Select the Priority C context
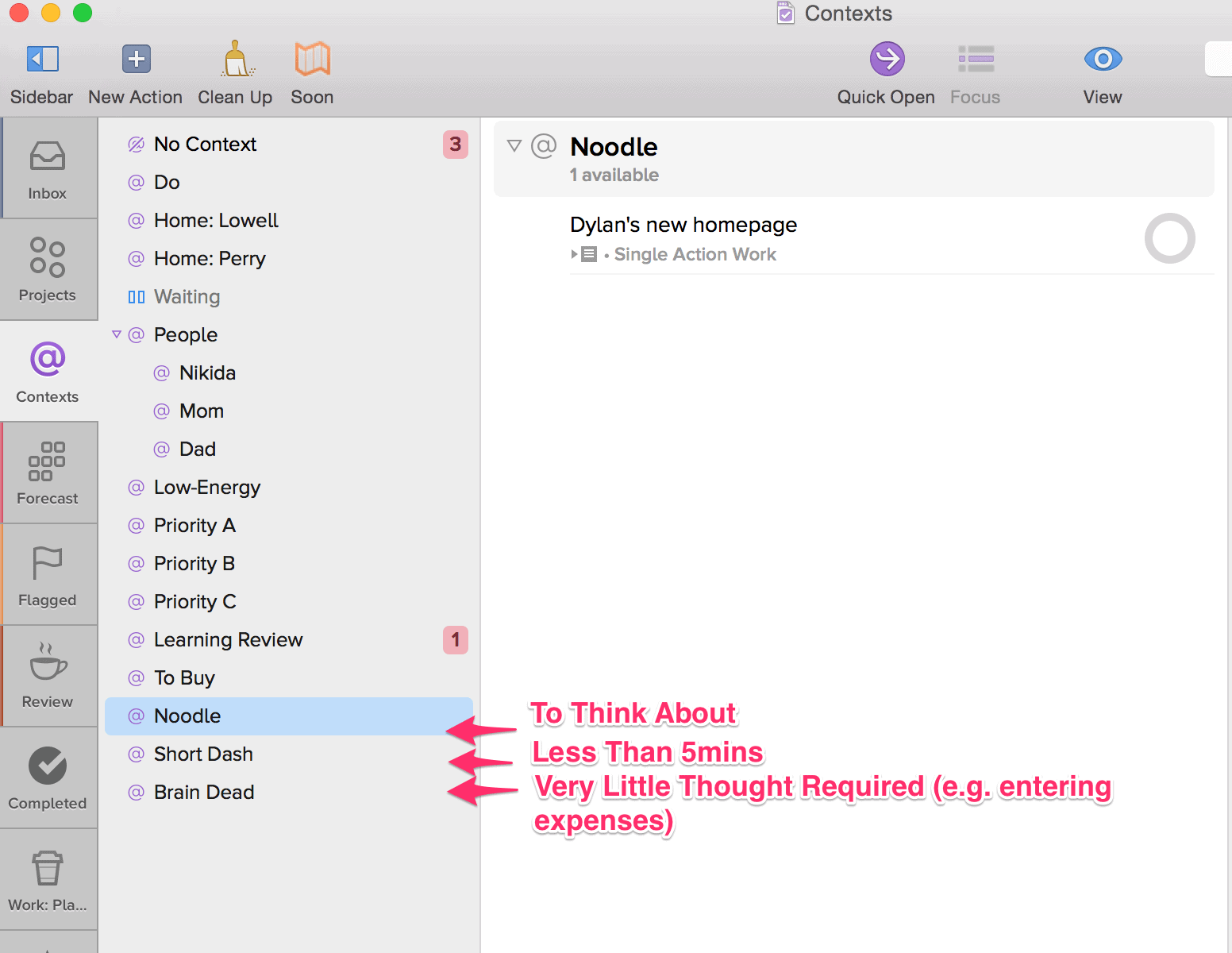 (289, 602)
